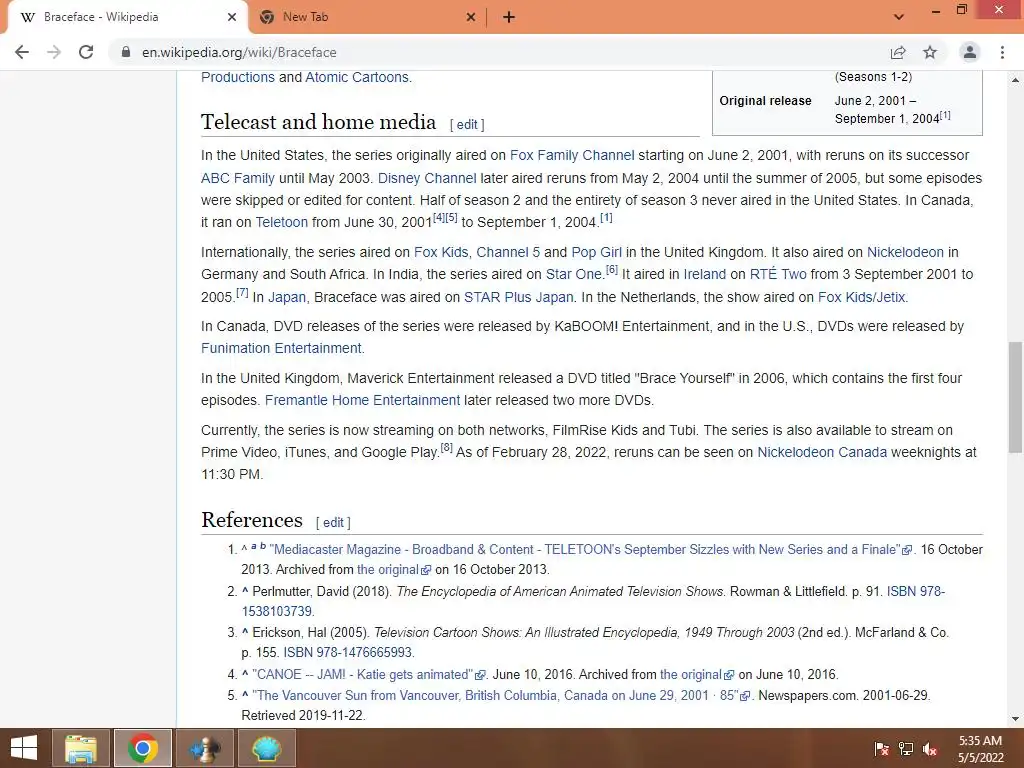
Task: Close the New Tab tab
Action: pos(471,17)
